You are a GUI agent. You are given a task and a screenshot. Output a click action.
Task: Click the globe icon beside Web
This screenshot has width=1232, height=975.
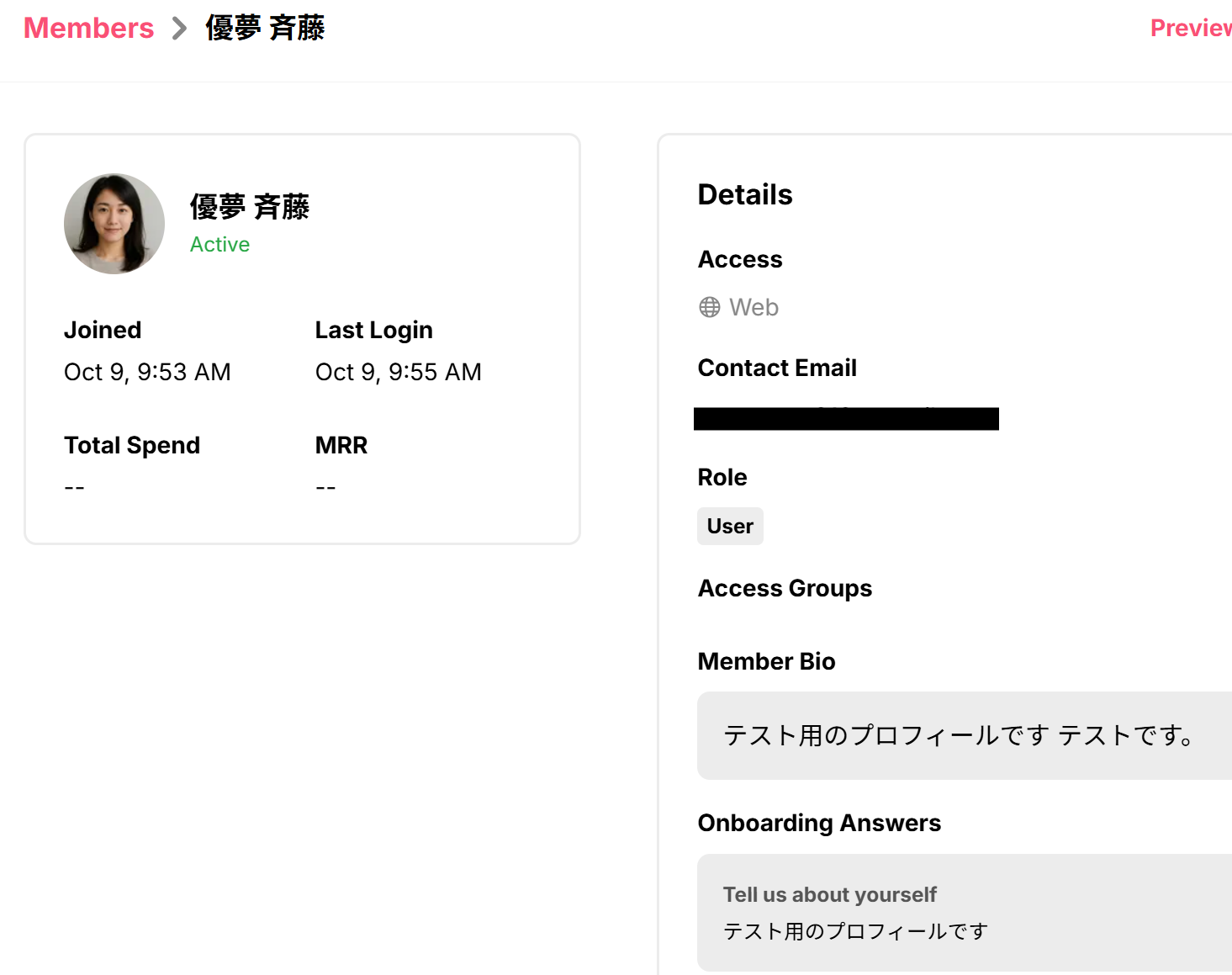pos(710,307)
